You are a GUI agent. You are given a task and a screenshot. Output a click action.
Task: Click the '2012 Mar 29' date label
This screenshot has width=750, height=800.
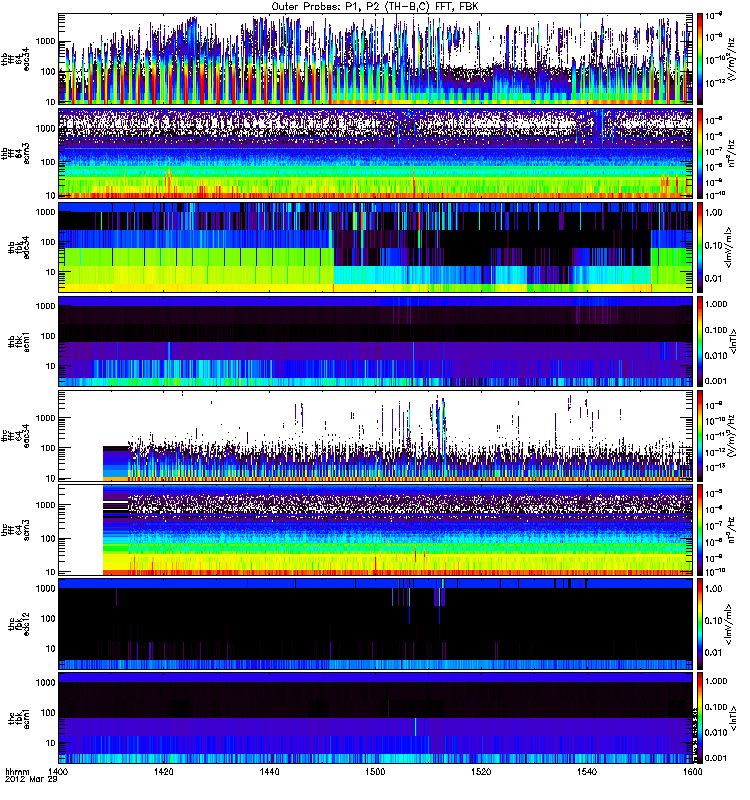(x=29, y=784)
